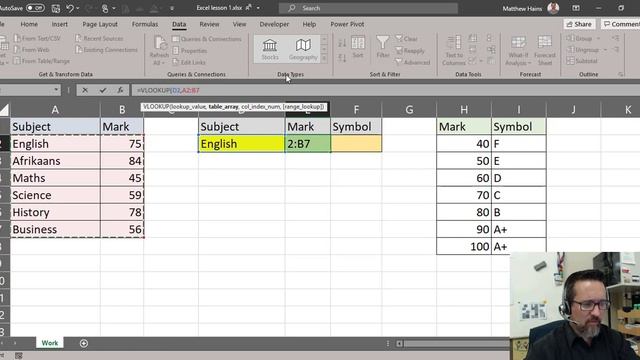Open Advanced filter options
The height and width of the screenshot is (360, 640).
413,62
